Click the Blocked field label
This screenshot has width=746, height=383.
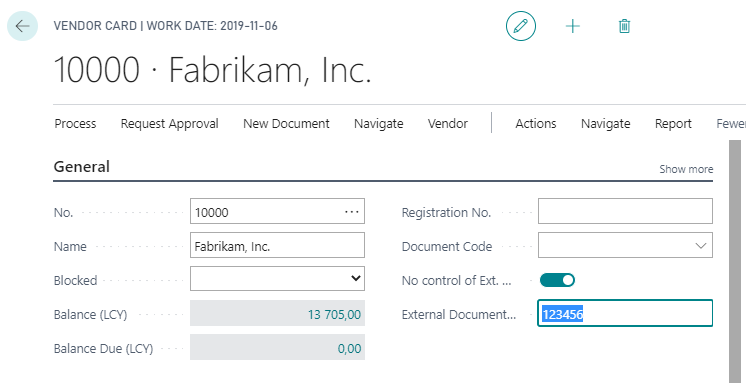(75, 281)
